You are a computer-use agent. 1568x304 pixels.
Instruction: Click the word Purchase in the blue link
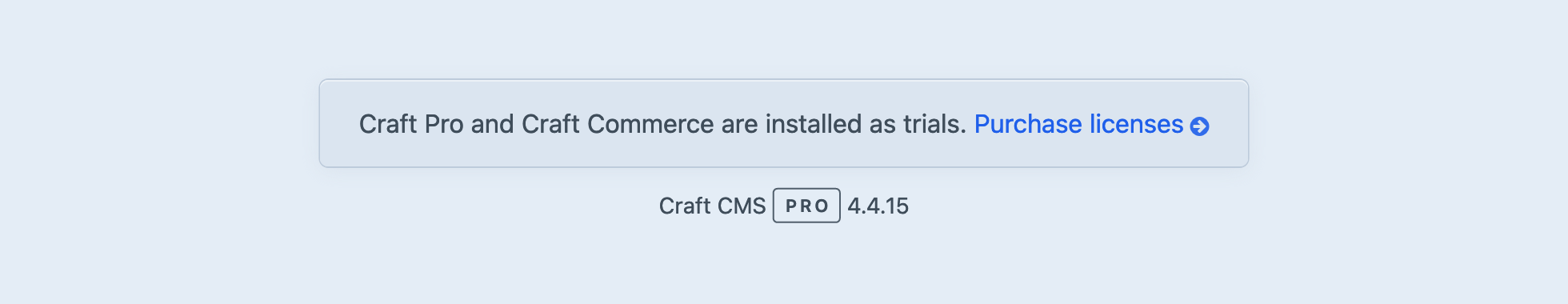point(1028,124)
